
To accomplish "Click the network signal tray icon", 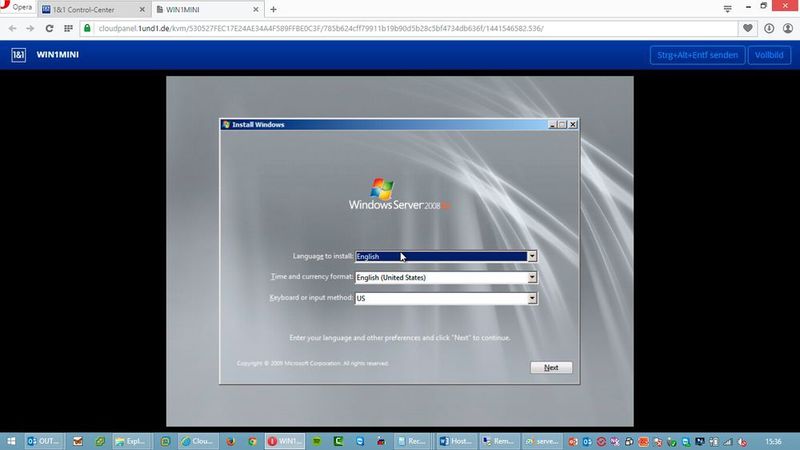I will [x=728, y=442].
